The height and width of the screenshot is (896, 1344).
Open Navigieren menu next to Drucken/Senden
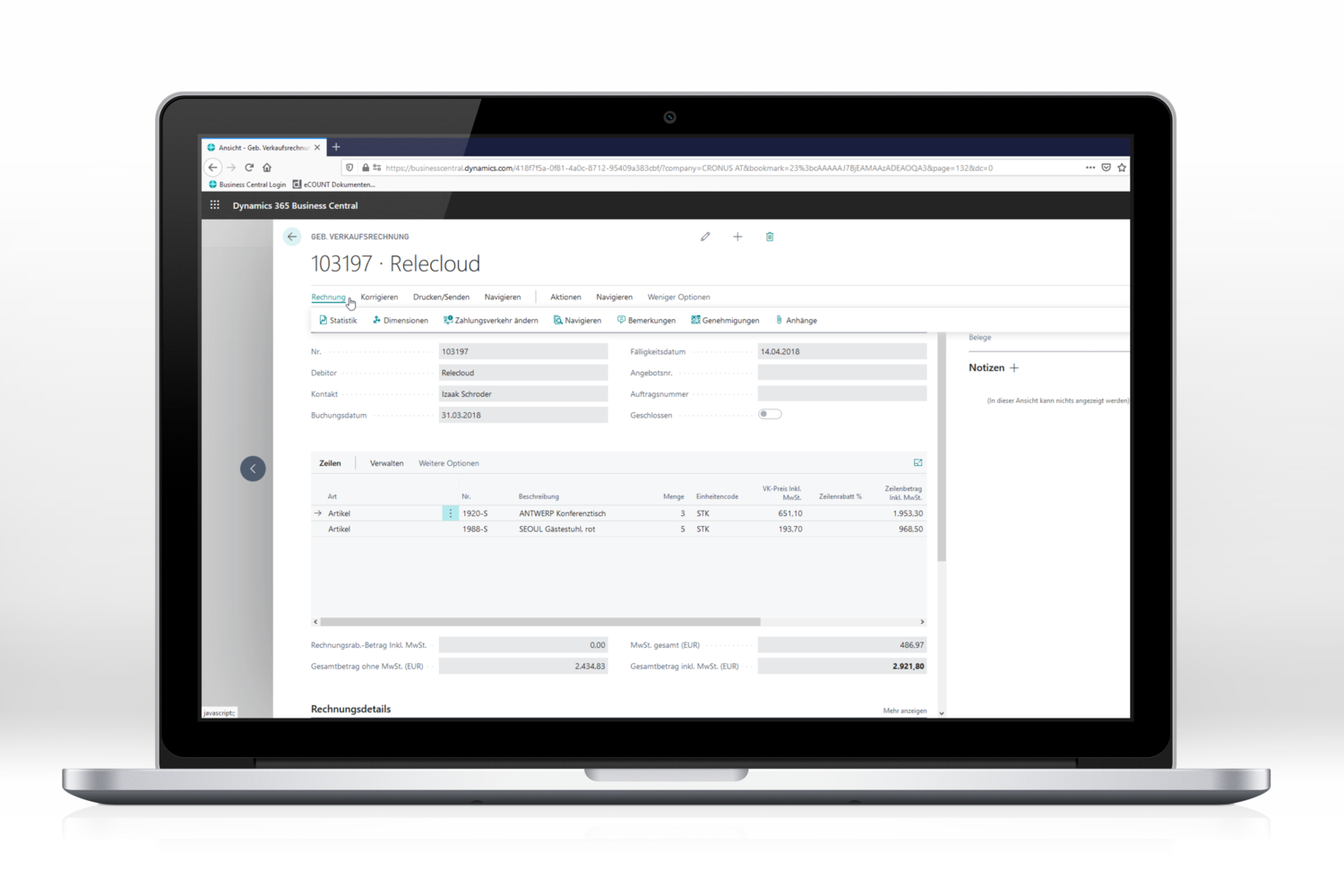point(503,297)
